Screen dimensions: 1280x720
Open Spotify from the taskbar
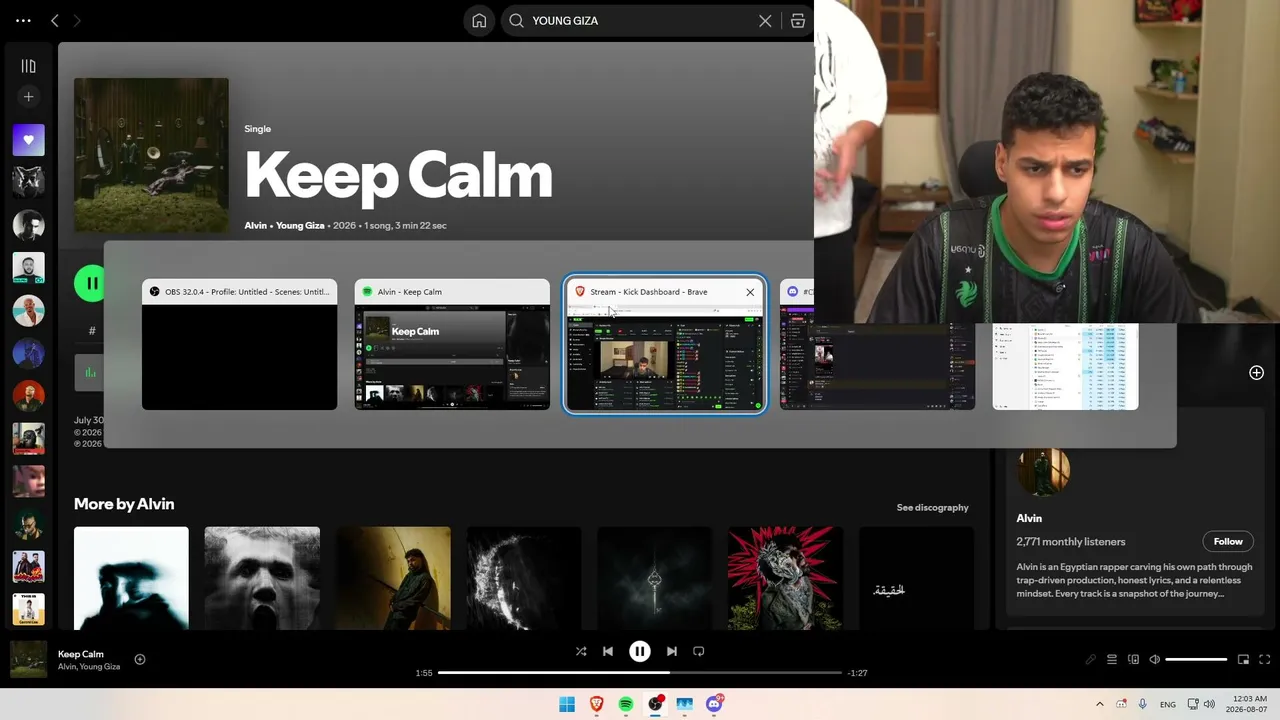click(x=626, y=704)
